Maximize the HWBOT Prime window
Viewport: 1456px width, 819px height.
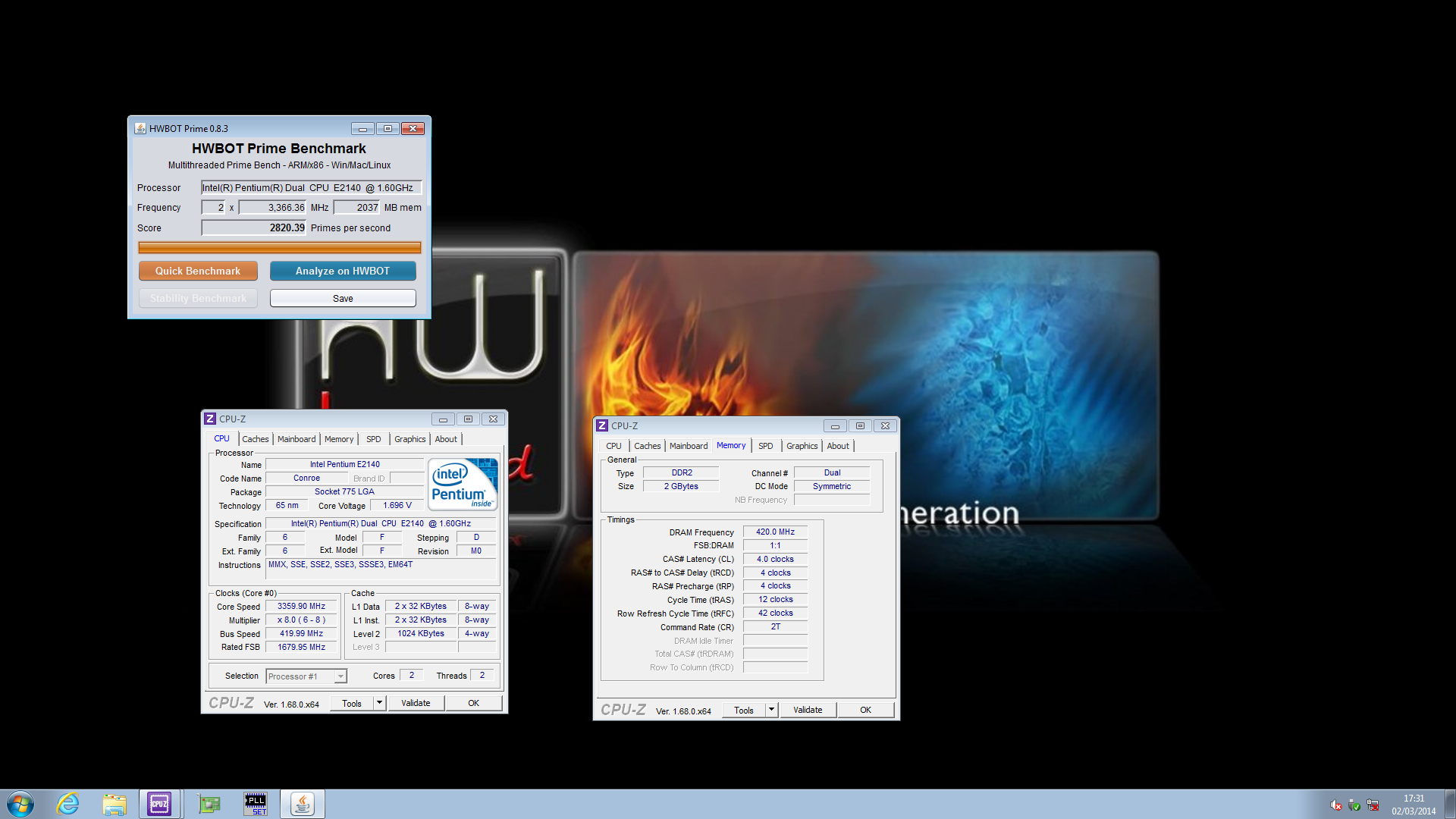(x=388, y=128)
